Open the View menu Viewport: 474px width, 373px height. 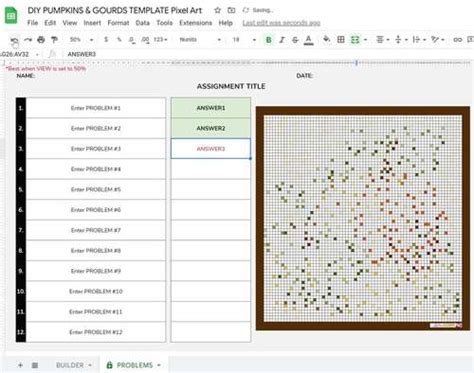tap(70, 23)
